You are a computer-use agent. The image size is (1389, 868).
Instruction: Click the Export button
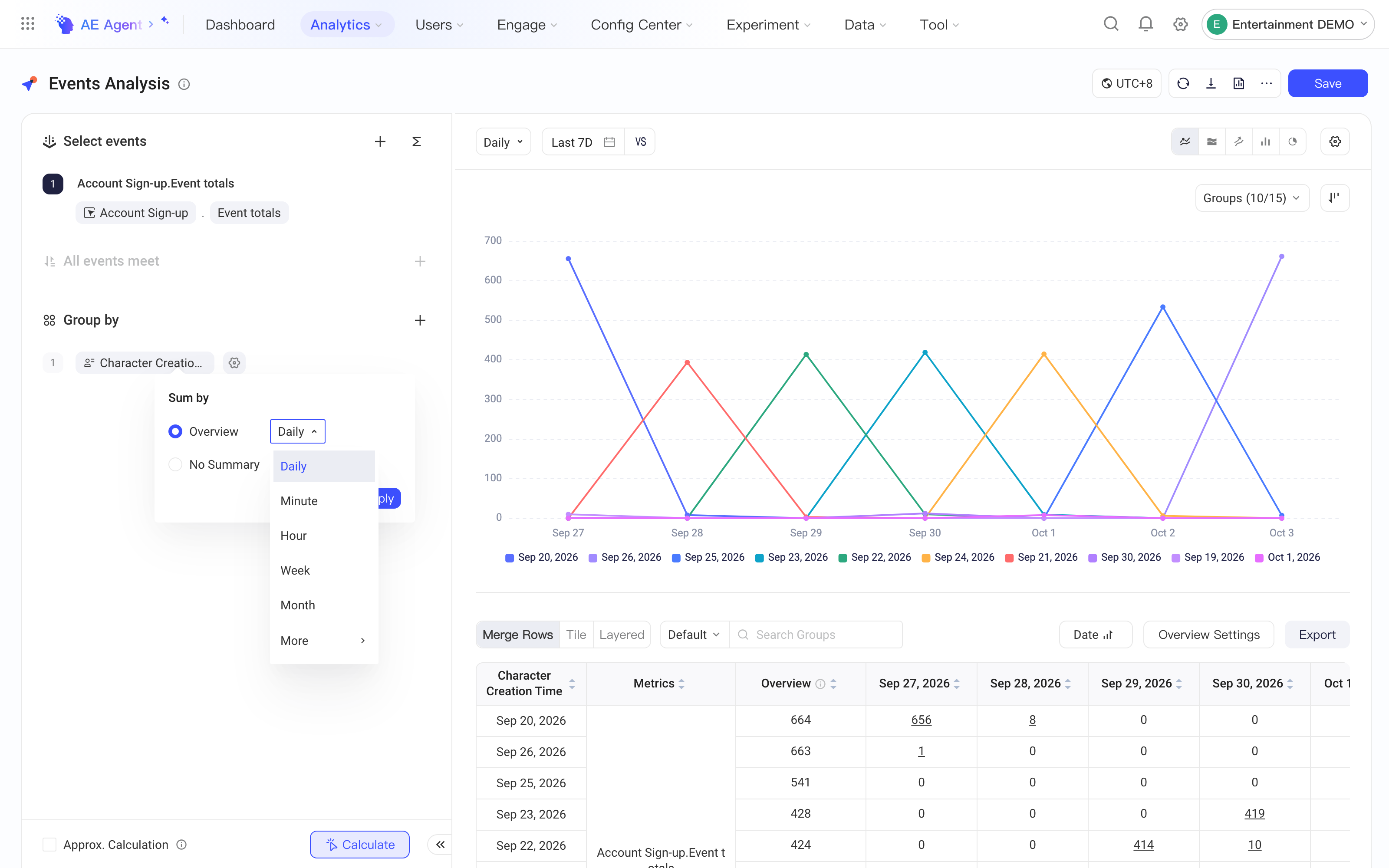pos(1317,635)
